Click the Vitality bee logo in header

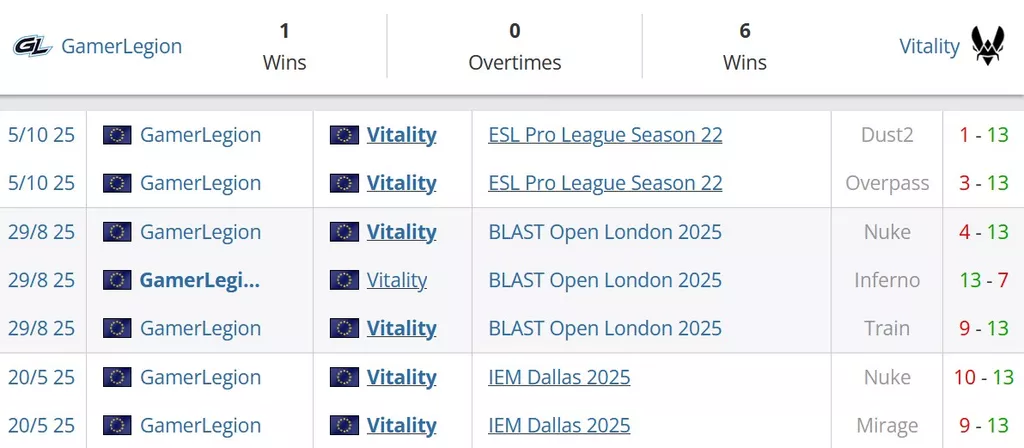(988, 46)
